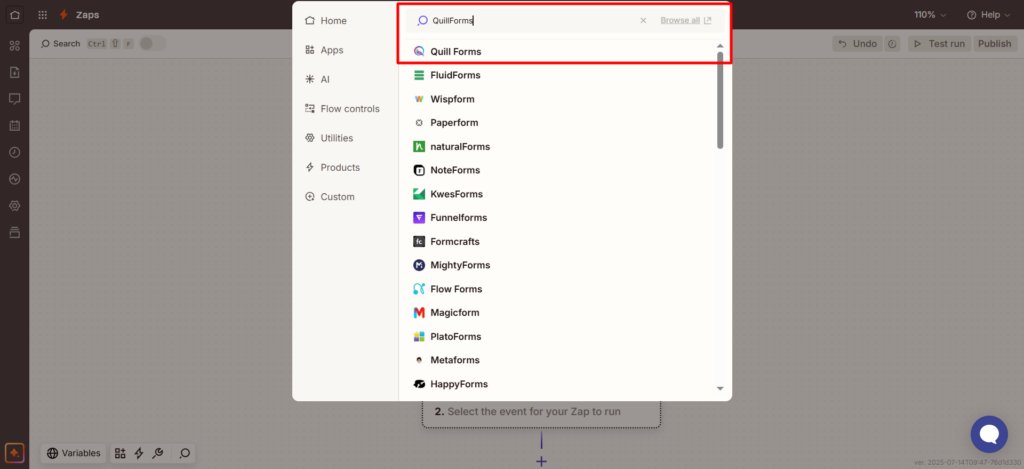Open the calendar icon in left sidebar
This screenshot has height=469, width=1024.
14,125
